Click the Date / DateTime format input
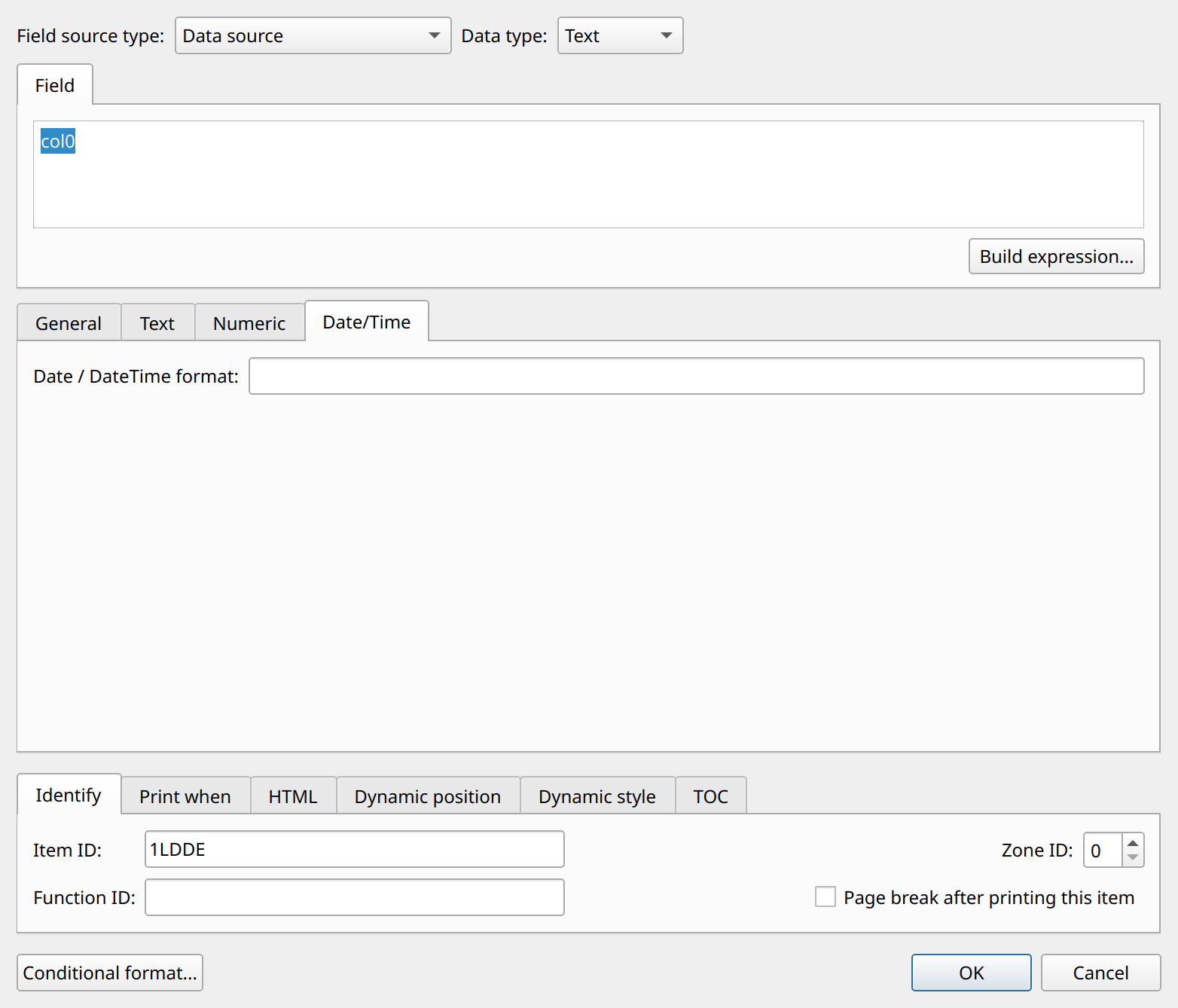Screen dimensions: 1178x1008 [697, 376]
